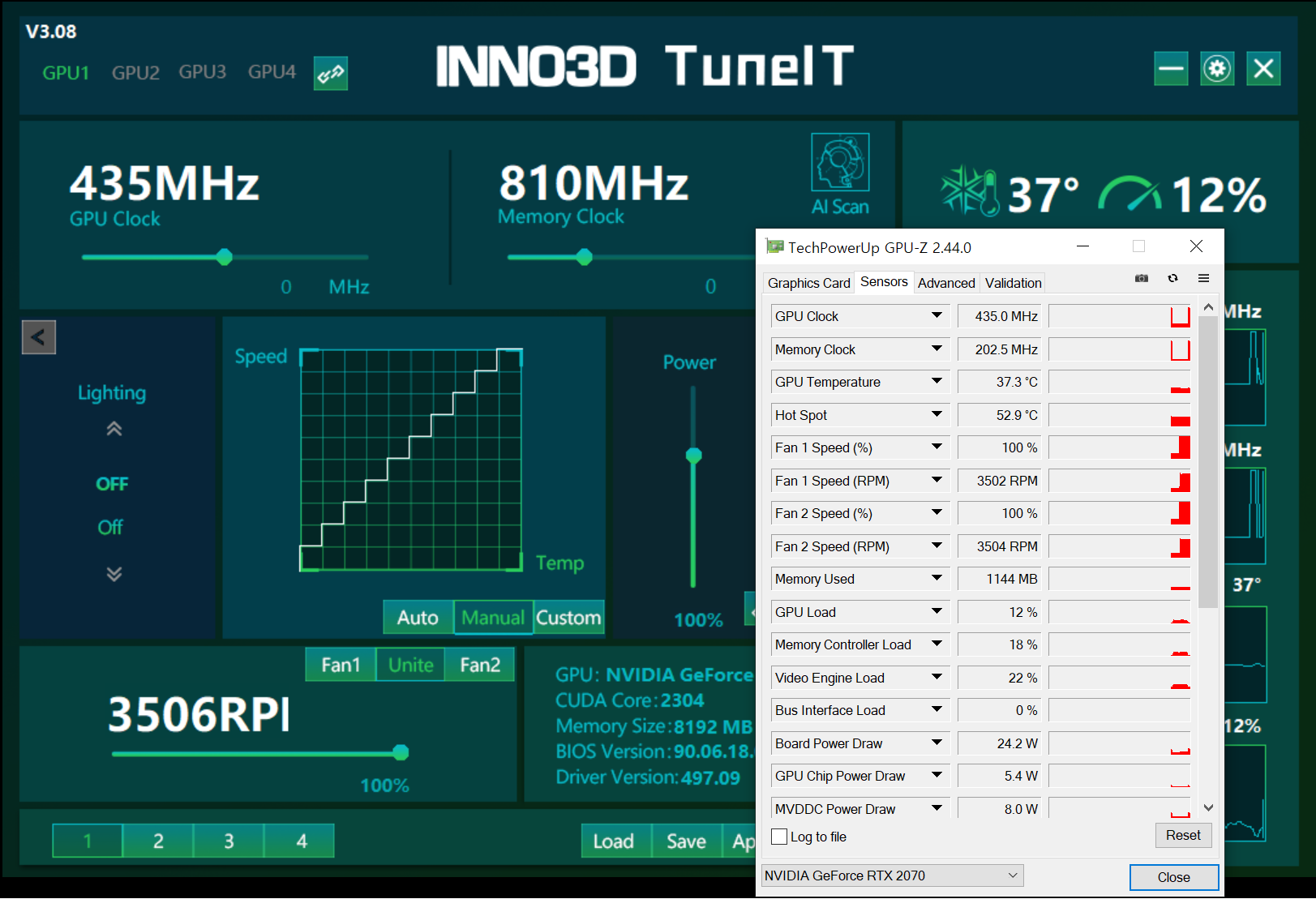The height and width of the screenshot is (899, 1316).
Task: Set lighting to OFF option
Action: pos(112,484)
